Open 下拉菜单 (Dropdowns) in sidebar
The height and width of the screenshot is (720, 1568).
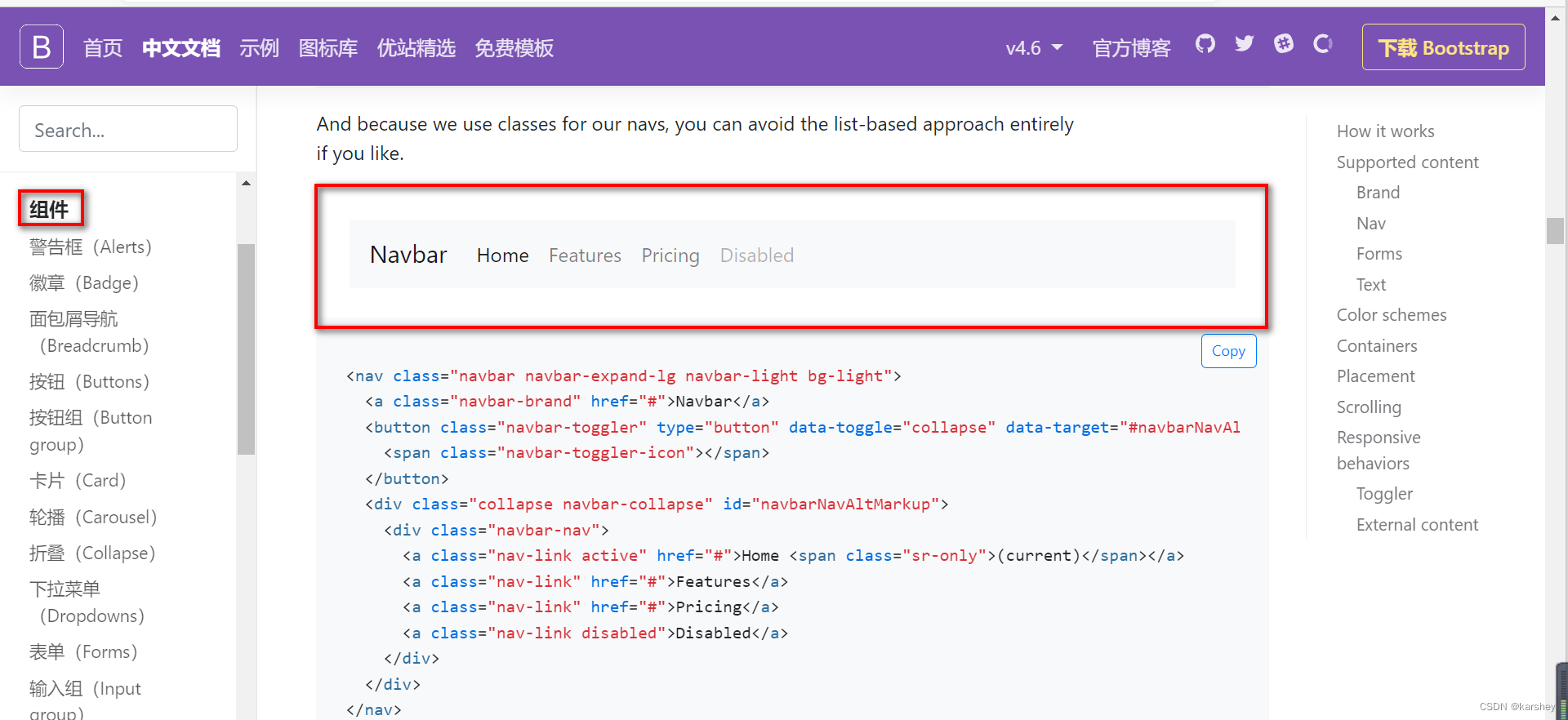click(x=87, y=602)
